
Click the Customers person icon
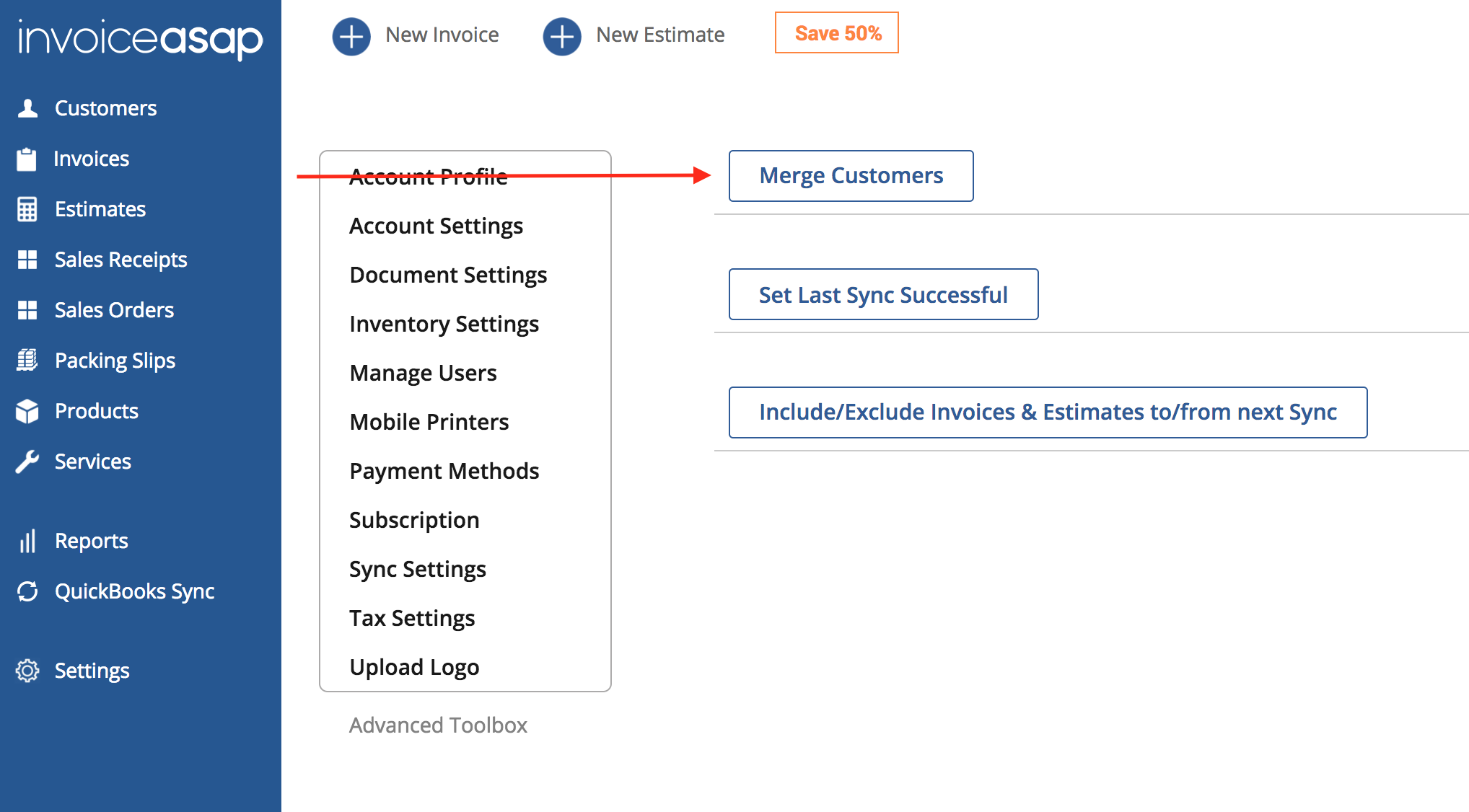[x=27, y=108]
